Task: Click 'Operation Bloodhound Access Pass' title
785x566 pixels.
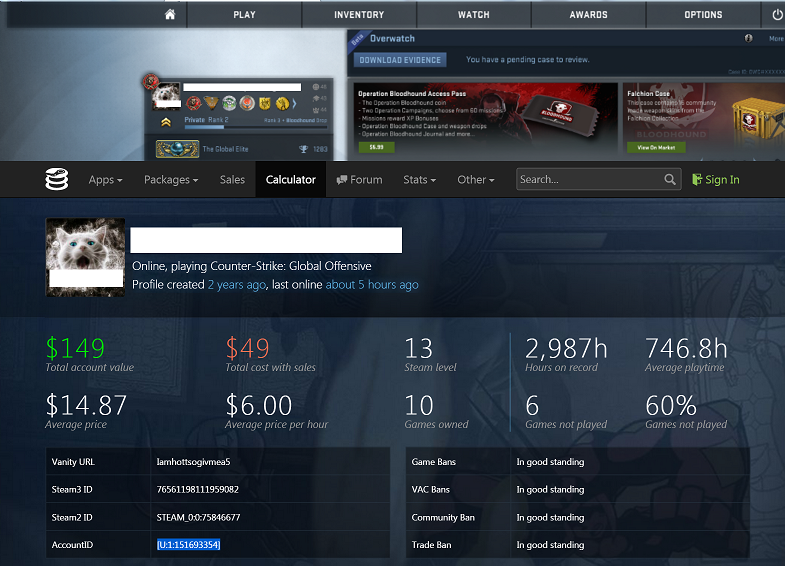Action: coord(412,94)
